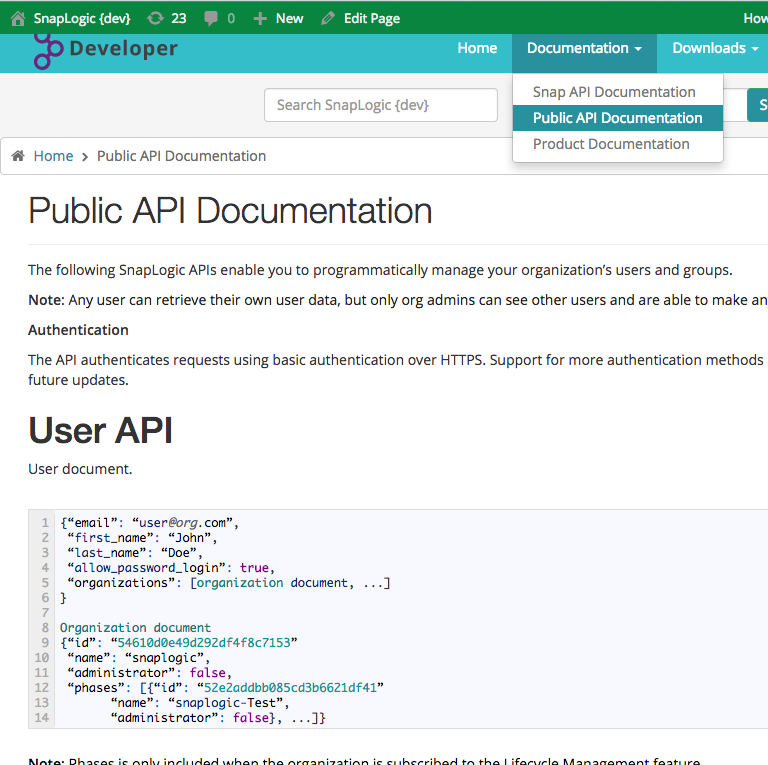Expand the Downloads dropdown menu
The width and height of the screenshot is (768, 765).
click(715, 48)
